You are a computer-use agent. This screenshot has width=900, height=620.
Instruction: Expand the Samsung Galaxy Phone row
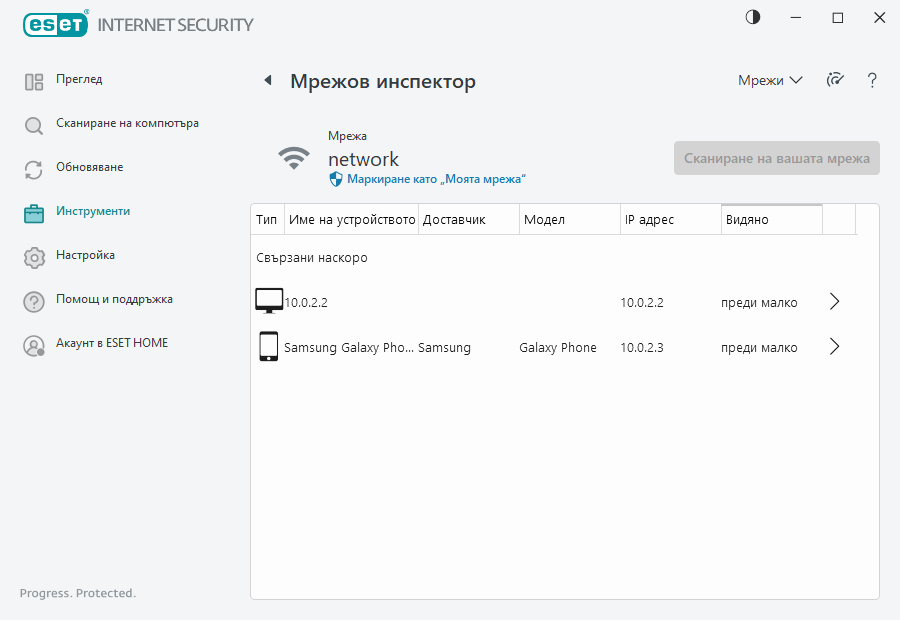click(x=834, y=346)
